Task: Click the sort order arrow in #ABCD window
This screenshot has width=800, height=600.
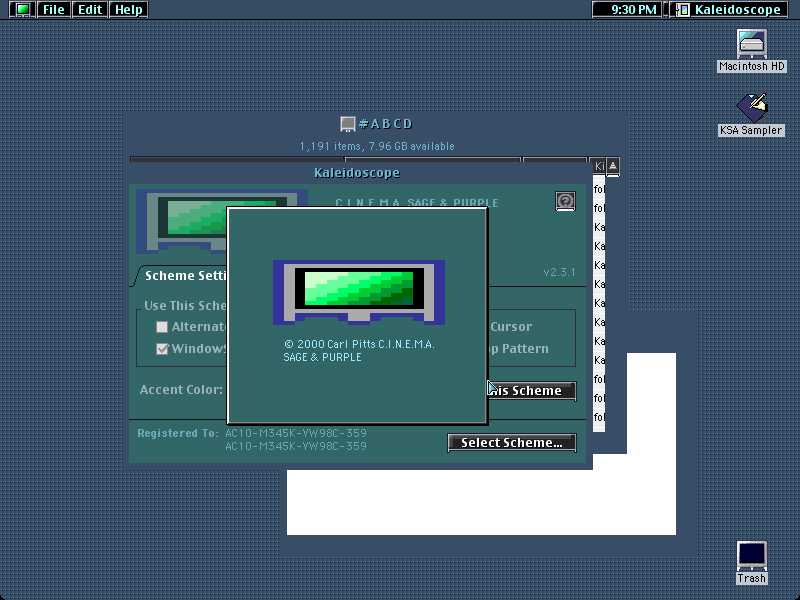Action: (x=613, y=166)
